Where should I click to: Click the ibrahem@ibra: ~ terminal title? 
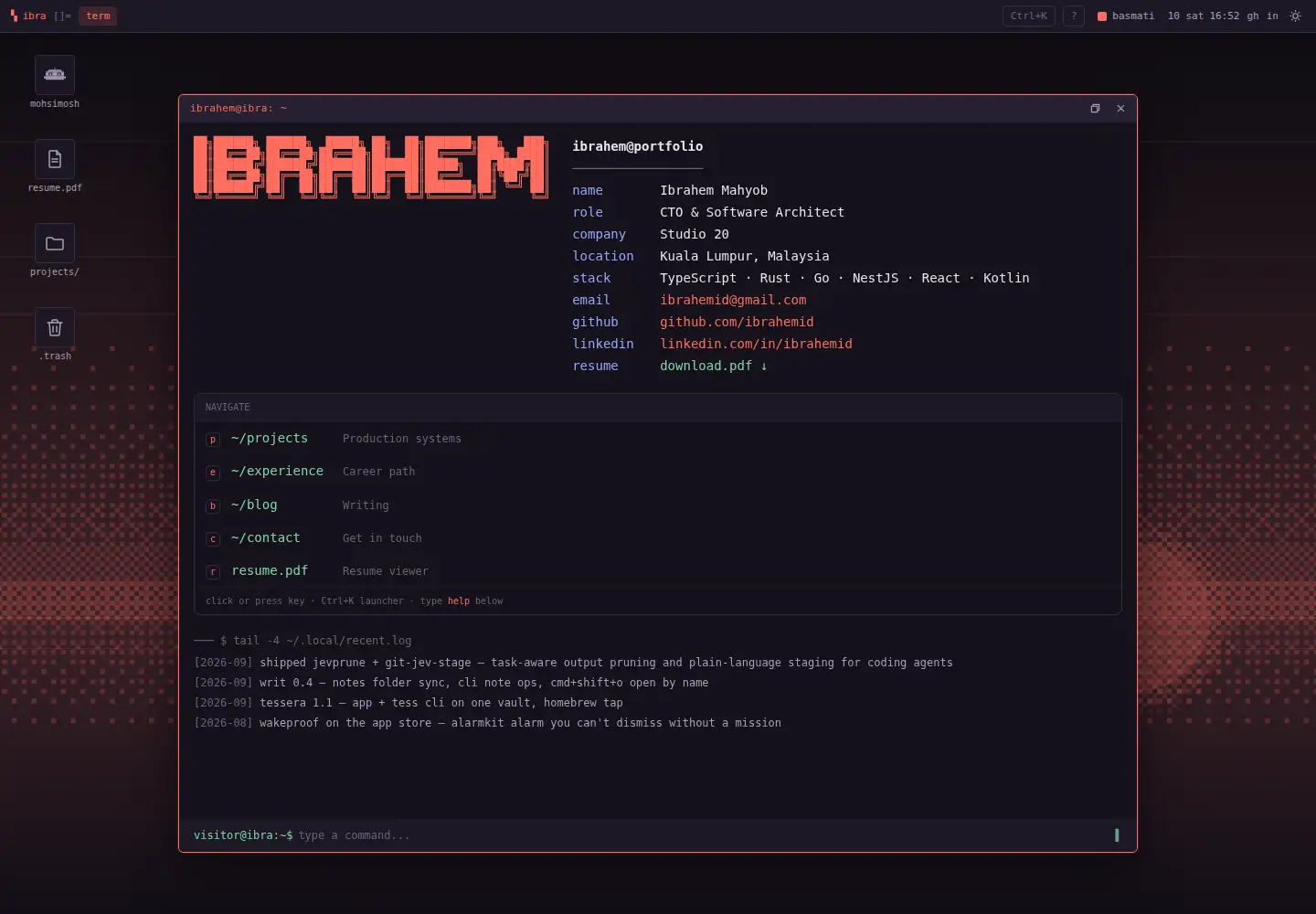coord(239,108)
